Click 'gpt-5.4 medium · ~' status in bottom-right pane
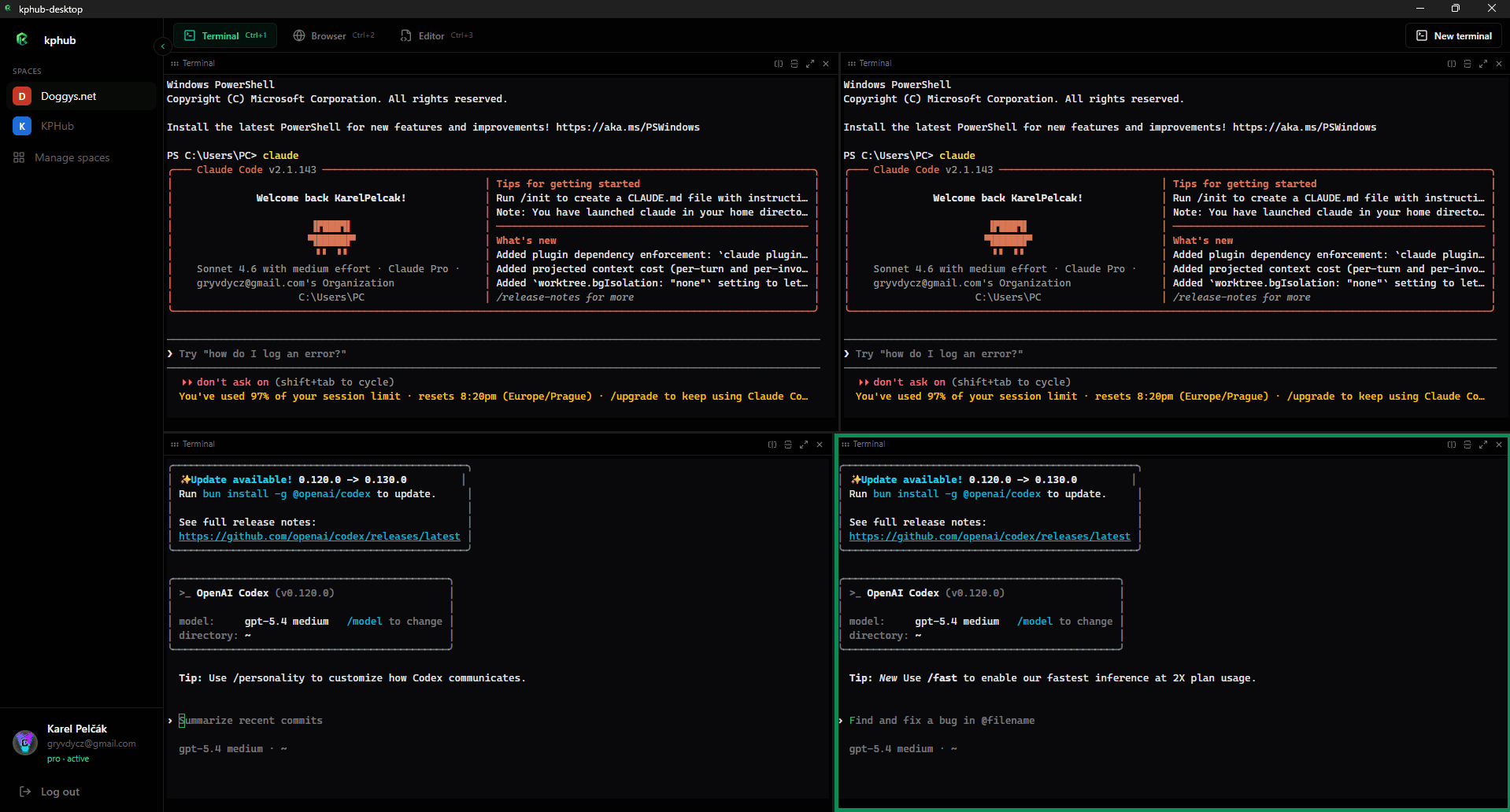 tap(903, 749)
